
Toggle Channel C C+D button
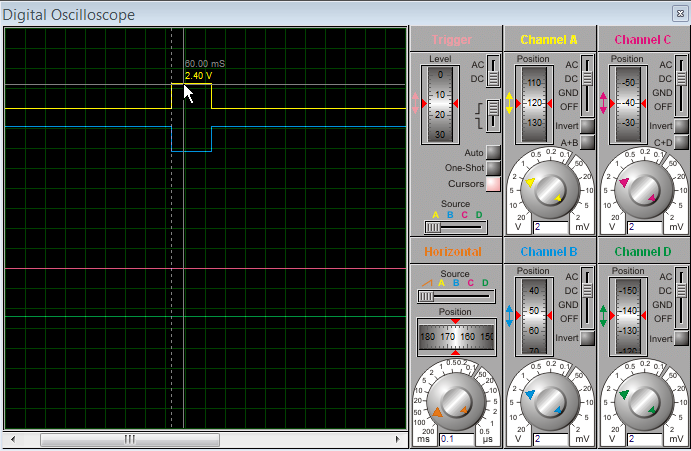[x=681, y=142]
